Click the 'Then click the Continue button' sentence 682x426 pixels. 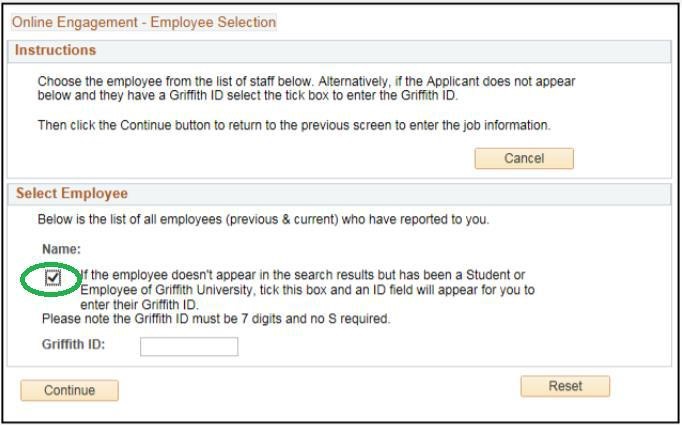293,125
